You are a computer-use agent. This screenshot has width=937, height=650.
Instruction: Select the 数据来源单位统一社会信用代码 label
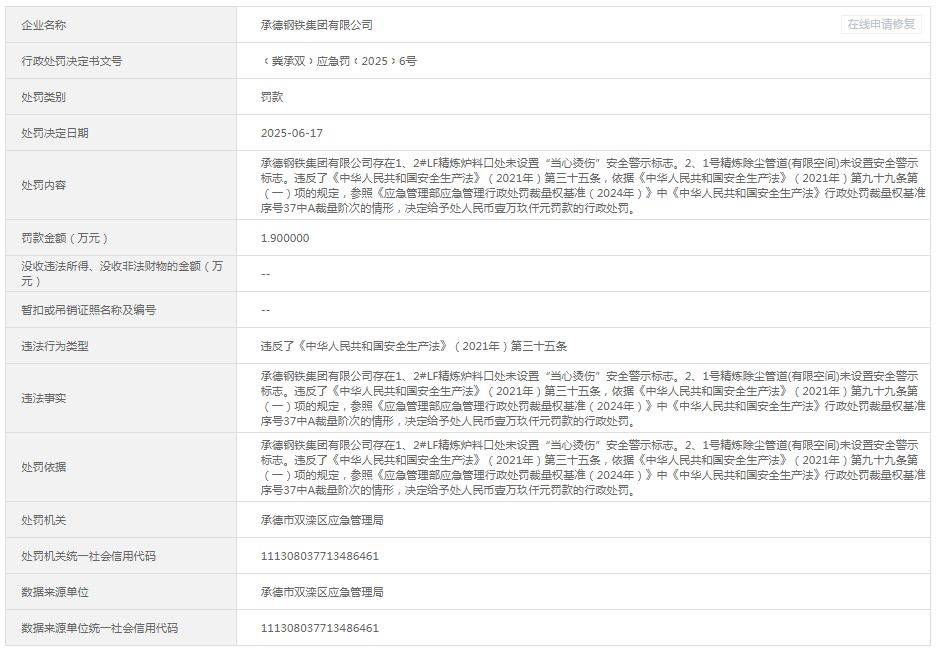pos(100,628)
